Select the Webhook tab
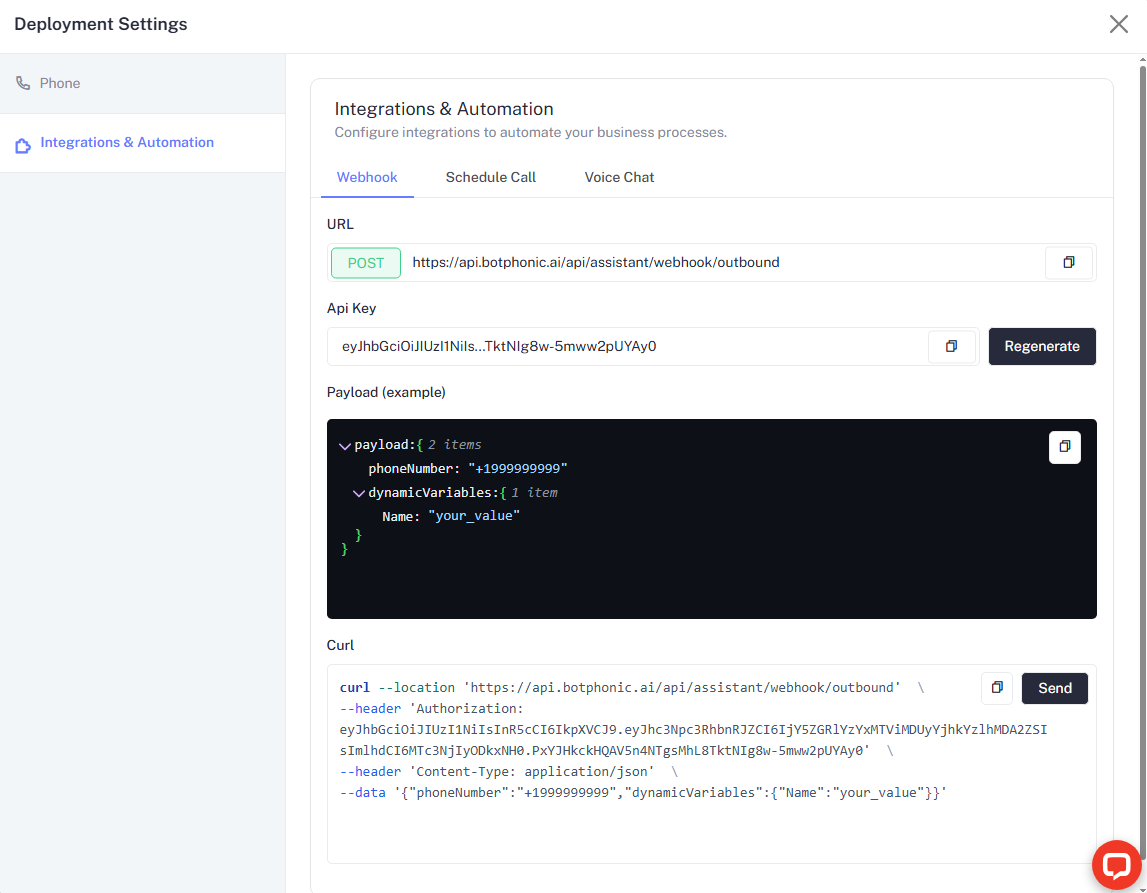 [x=367, y=177]
